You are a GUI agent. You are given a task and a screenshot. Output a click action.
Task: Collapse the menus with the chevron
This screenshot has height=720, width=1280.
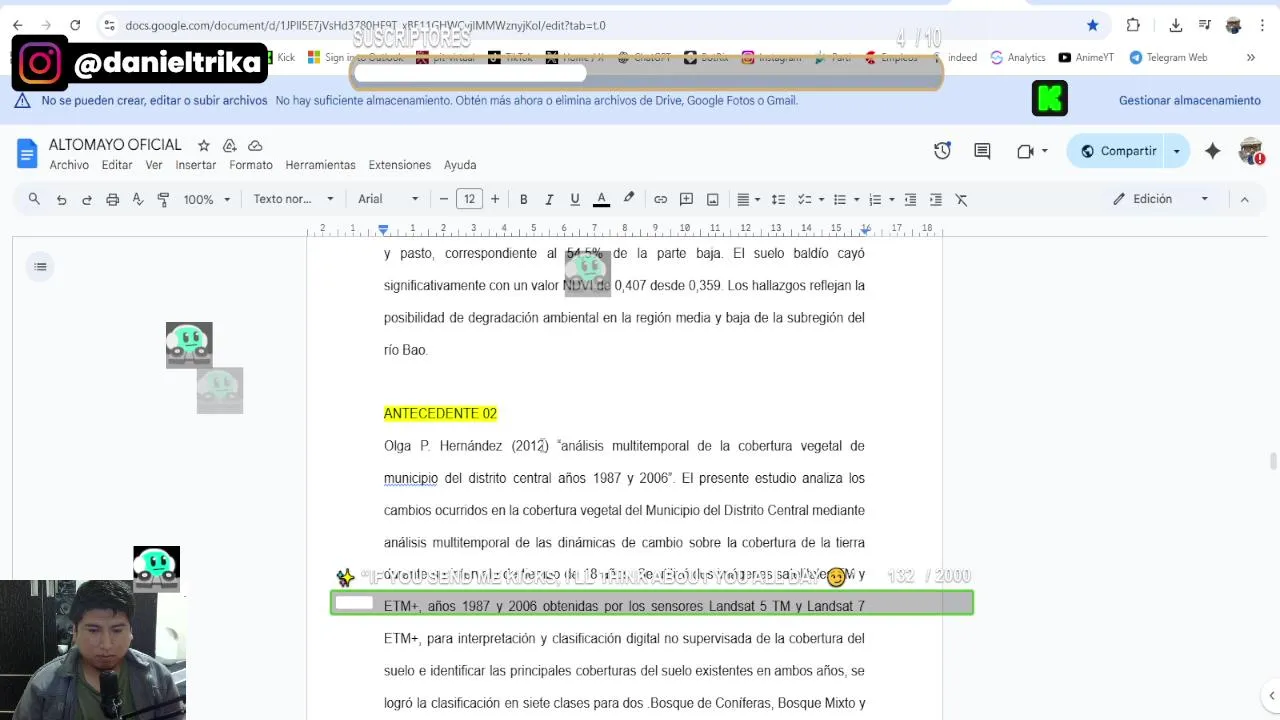[1244, 199]
